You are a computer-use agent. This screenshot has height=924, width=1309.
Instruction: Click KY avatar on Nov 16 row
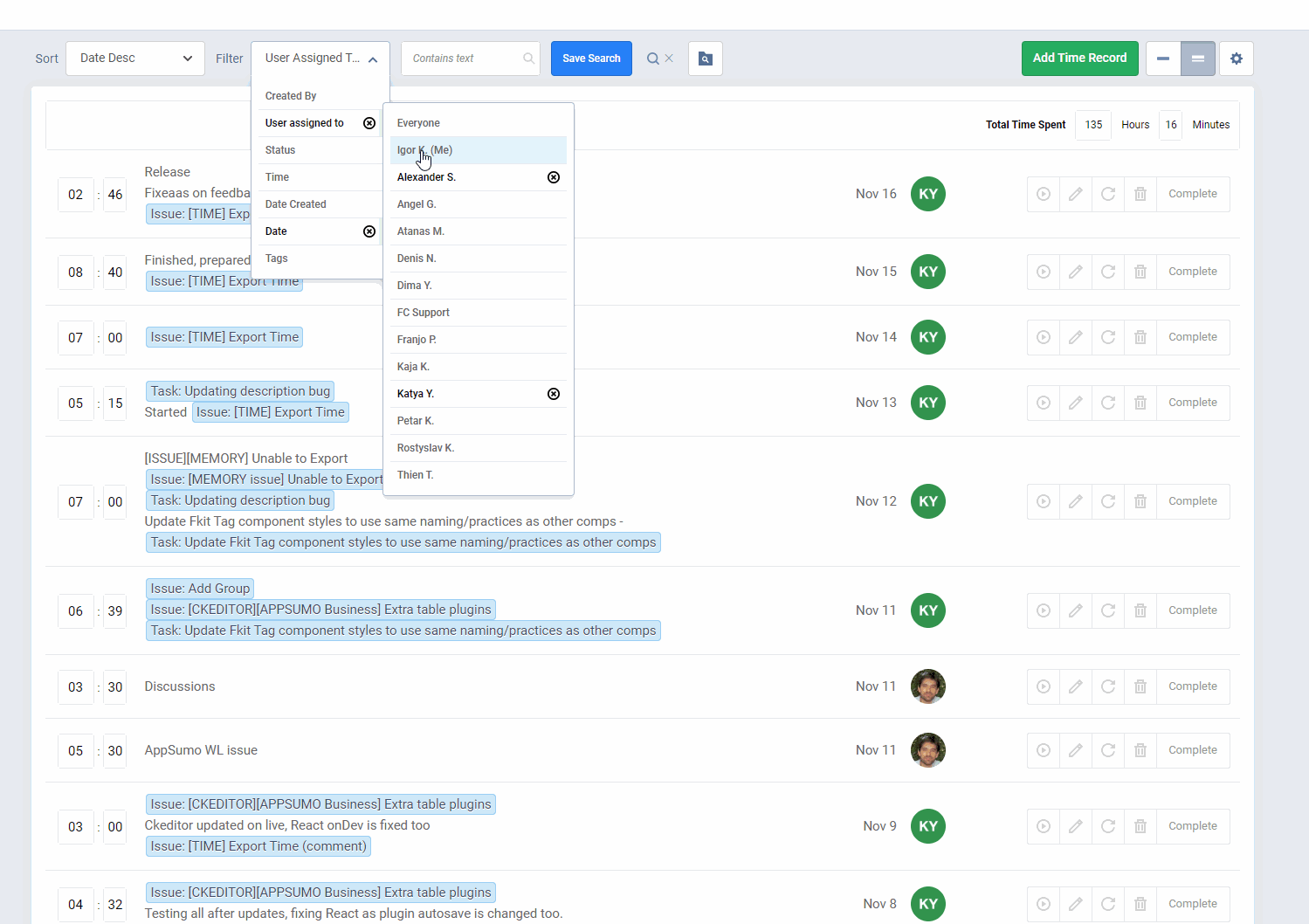point(928,194)
